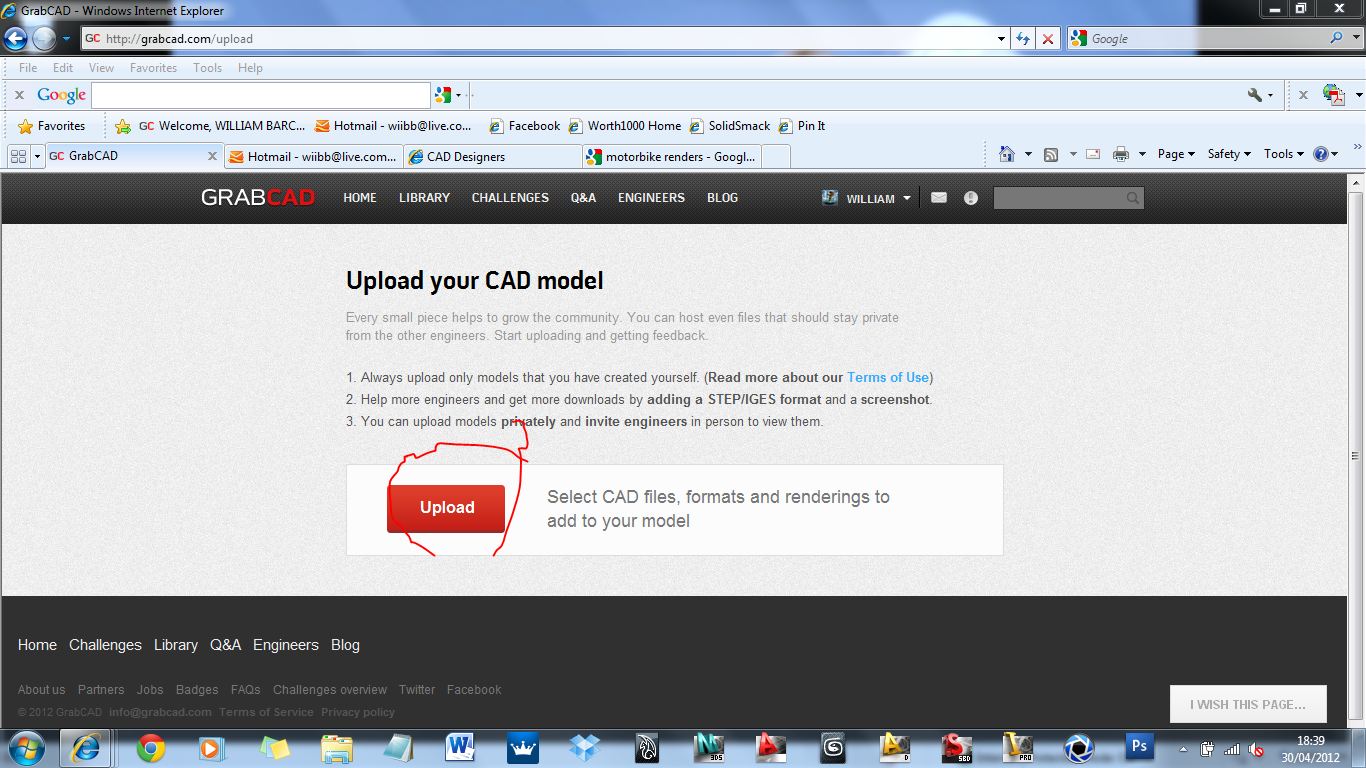1366x768 pixels.
Task: Open the Facebook favorites bar link
Action: (524, 126)
